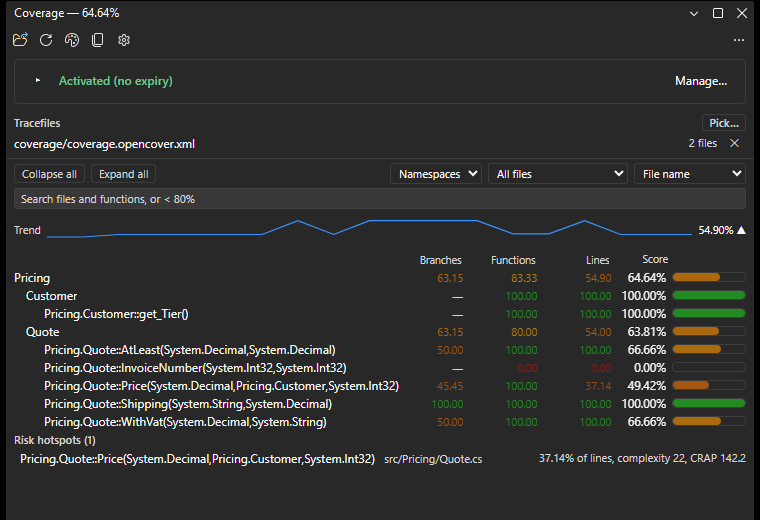Open tracefile folder icon in toolbar

coord(20,40)
